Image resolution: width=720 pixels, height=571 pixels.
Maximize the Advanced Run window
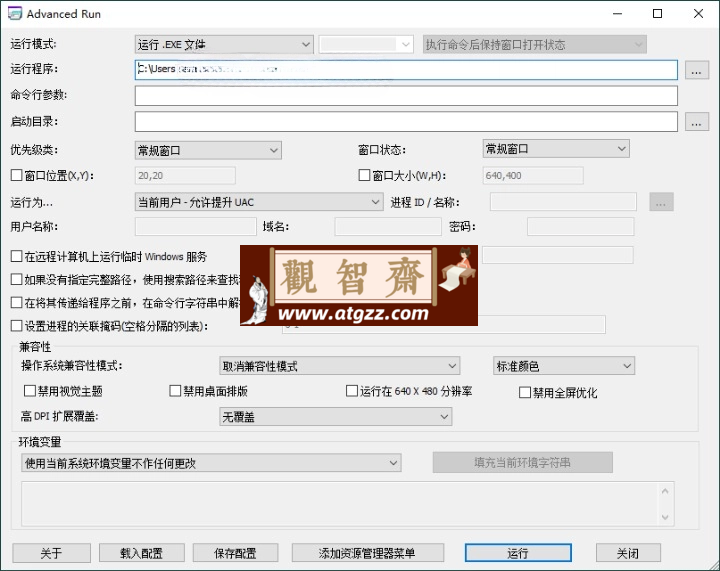657,14
